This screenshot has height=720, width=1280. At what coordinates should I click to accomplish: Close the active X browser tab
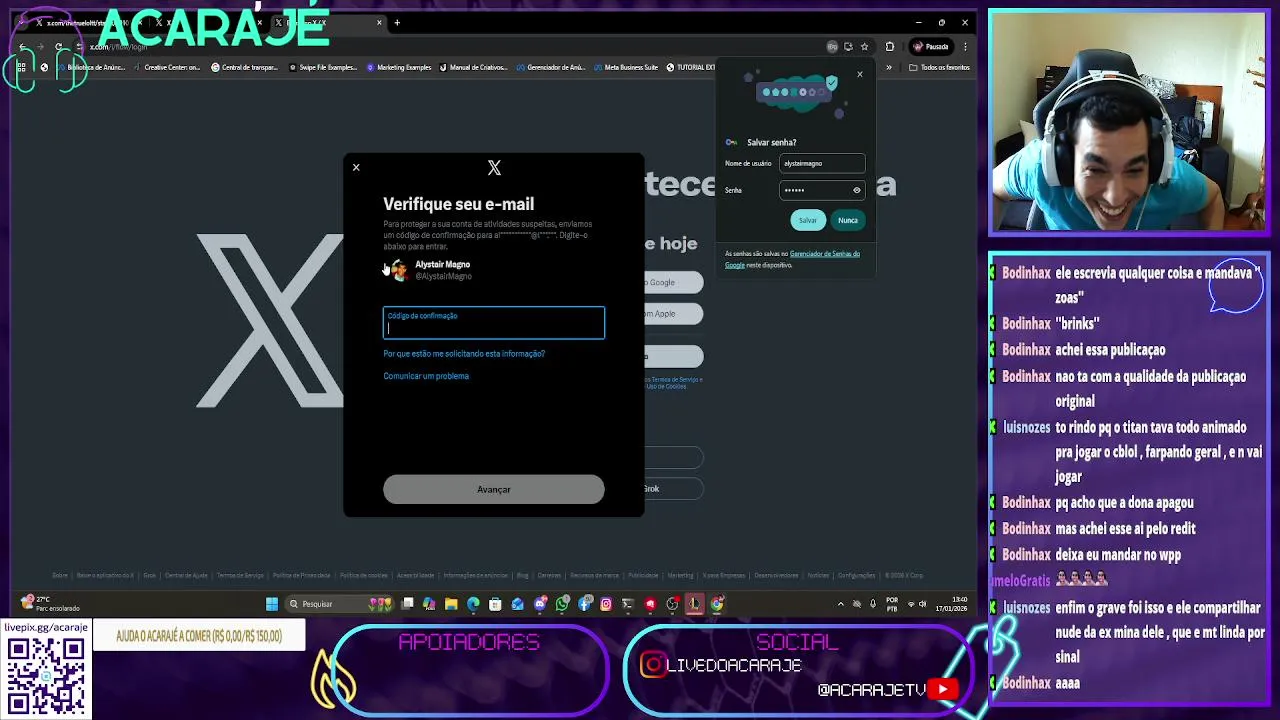(x=379, y=22)
